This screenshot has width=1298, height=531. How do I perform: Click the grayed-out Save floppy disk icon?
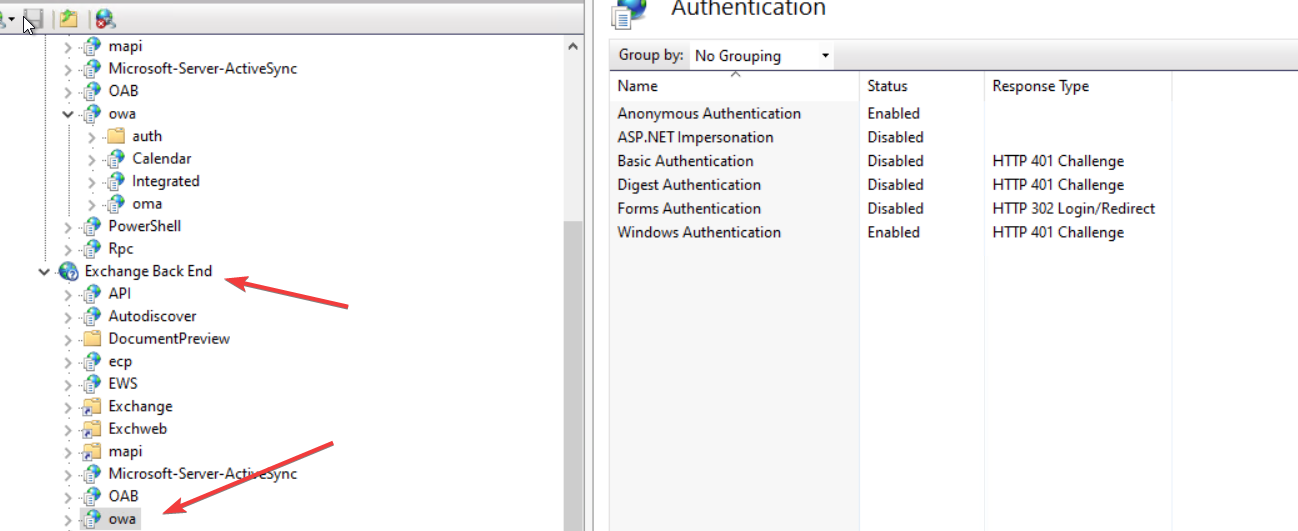(x=34, y=18)
